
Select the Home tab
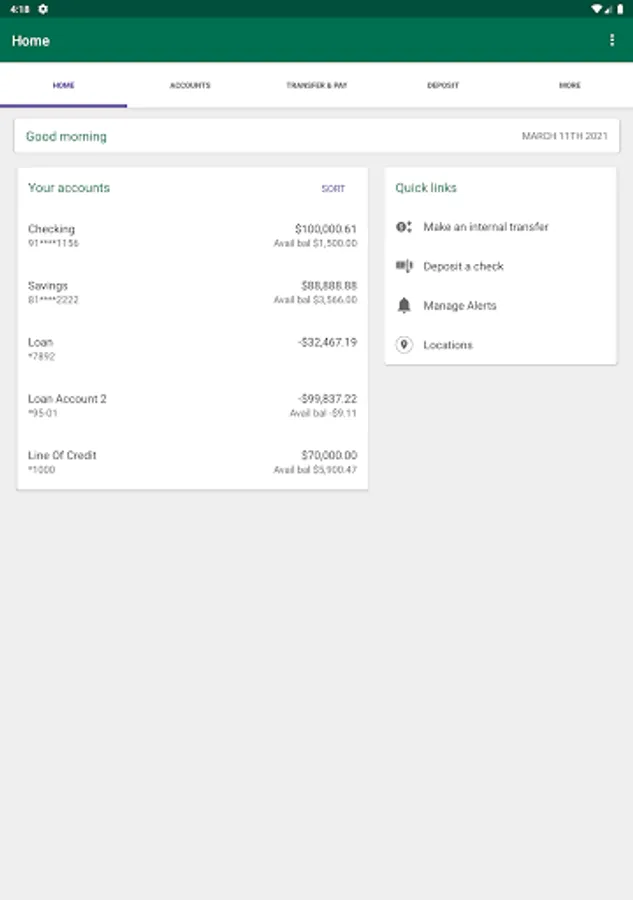(63, 86)
